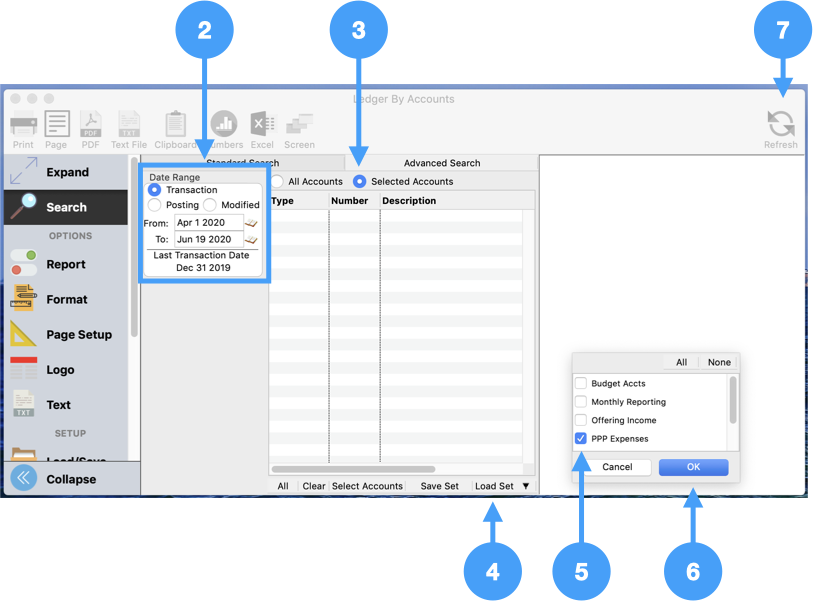Uncheck the PPP Expenses checkbox
813x601 pixels.
click(581, 439)
